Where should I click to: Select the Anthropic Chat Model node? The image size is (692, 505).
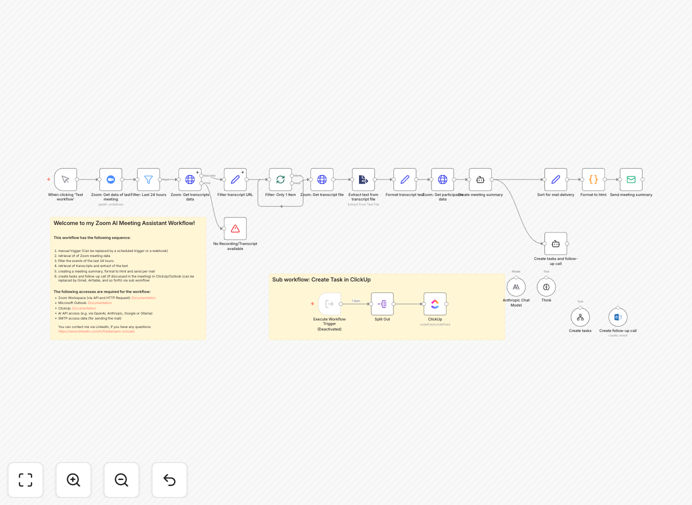(516, 287)
